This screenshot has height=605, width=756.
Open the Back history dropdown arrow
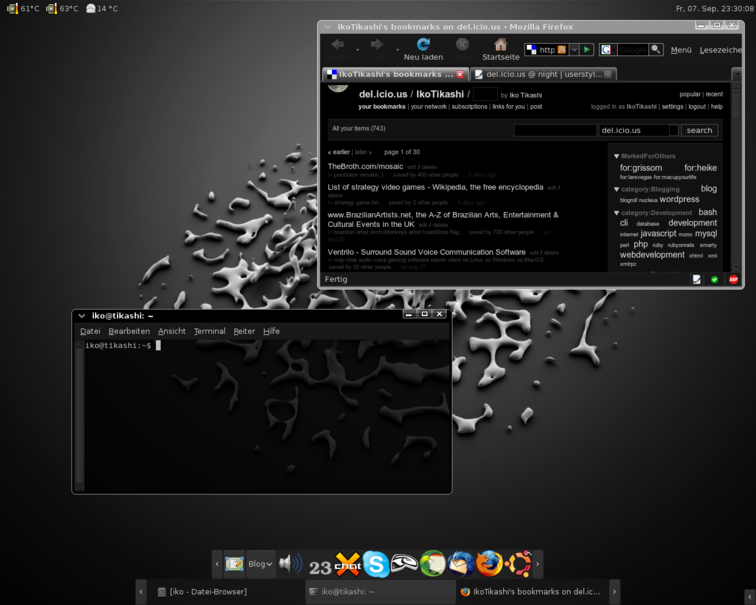pos(357,49)
